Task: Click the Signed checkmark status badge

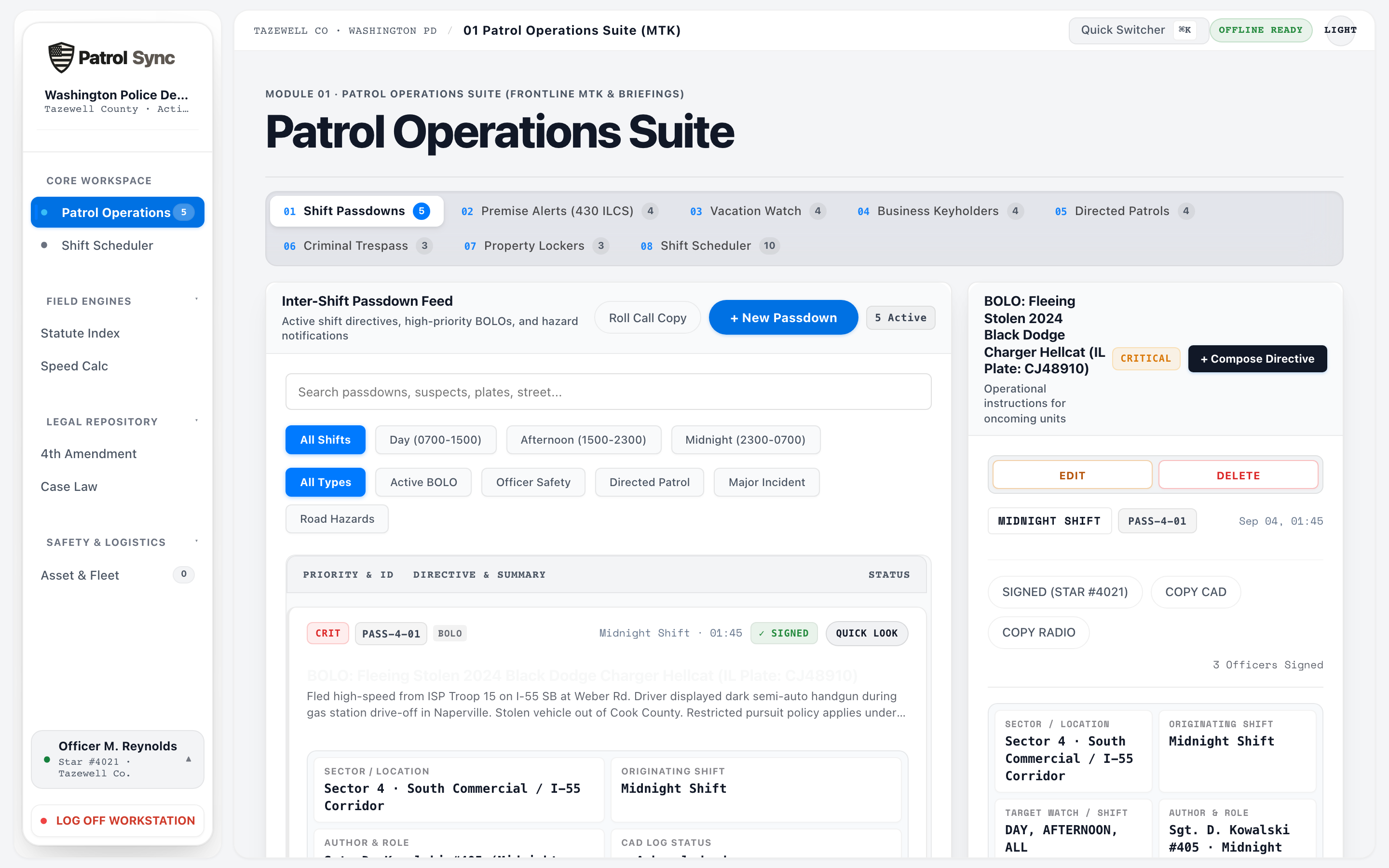Action: pos(783,633)
